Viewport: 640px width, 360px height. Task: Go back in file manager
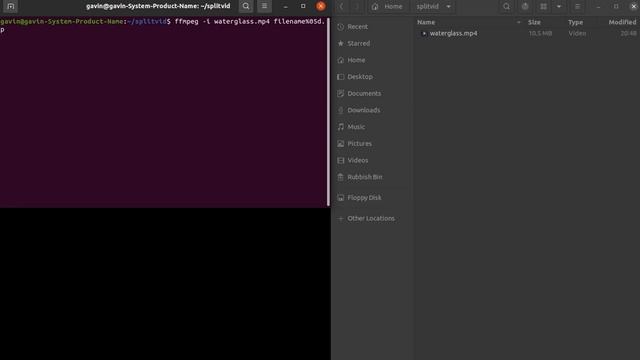342,7
